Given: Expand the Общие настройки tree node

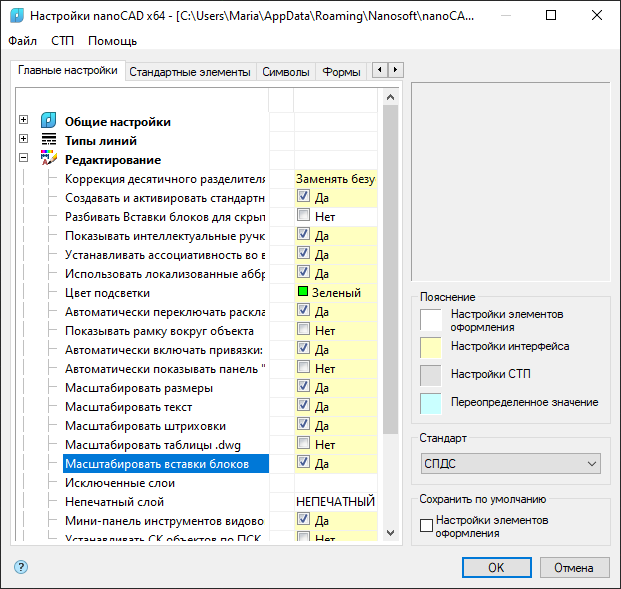Looking at the screenshot, I should tap(23, 121).
